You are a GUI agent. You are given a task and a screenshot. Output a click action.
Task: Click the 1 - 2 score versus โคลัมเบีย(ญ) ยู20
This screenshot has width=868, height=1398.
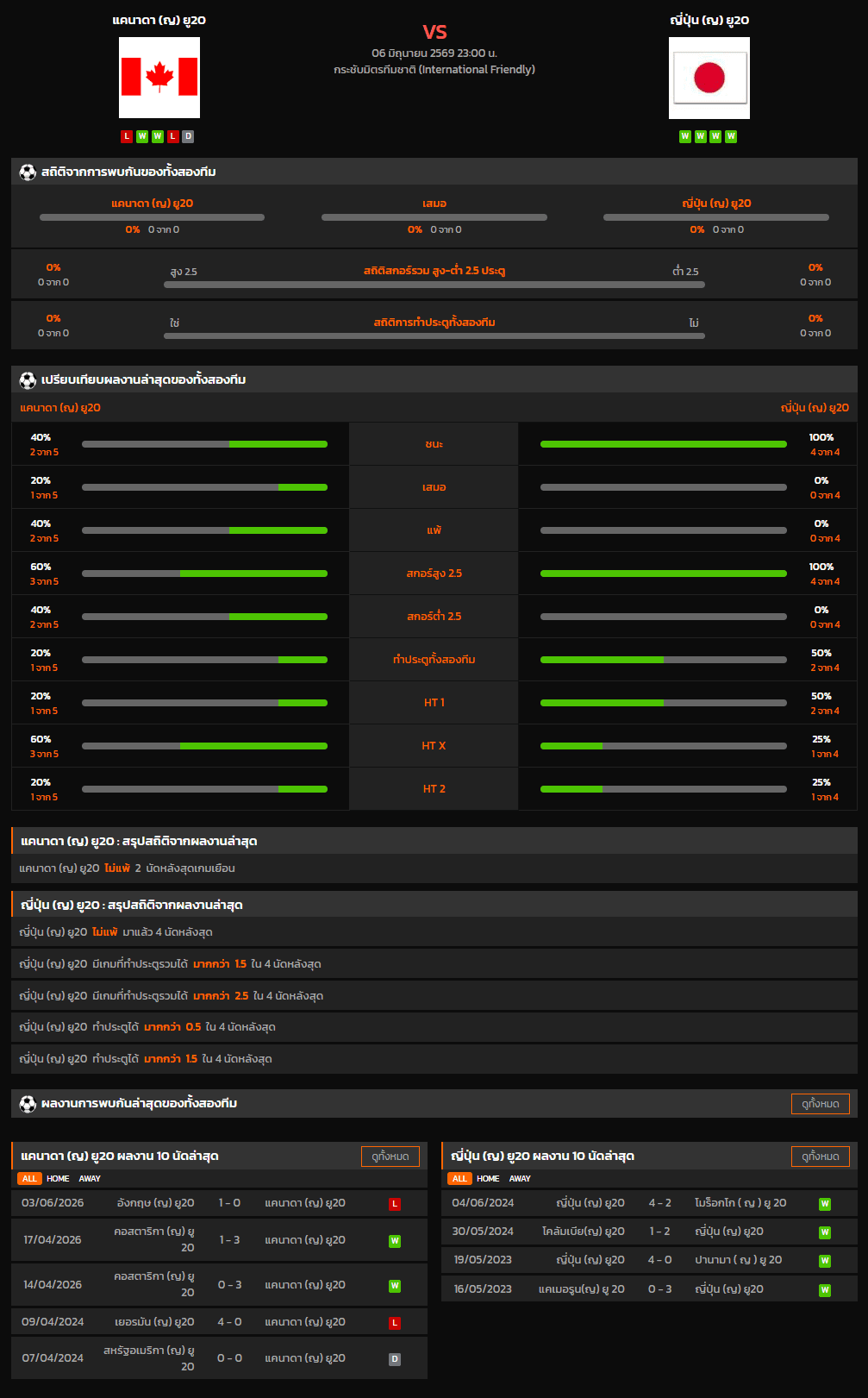[x=659, y=1232]
